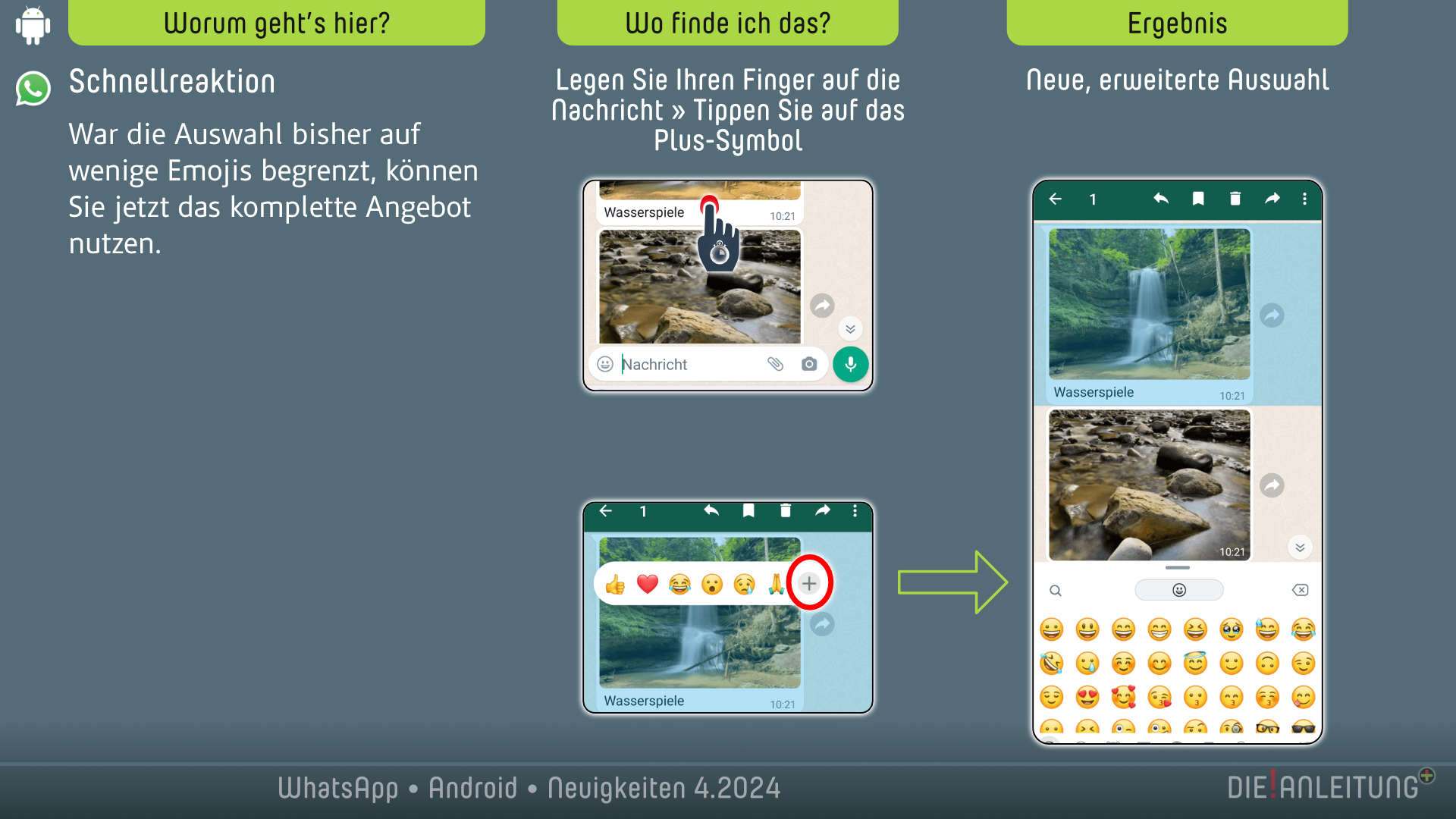Click the star/bookmark icon in result toolbar
Image resolution: width=1456 pixels, height=819 pixels.
pyautogui.click(x=1198, y=199)
